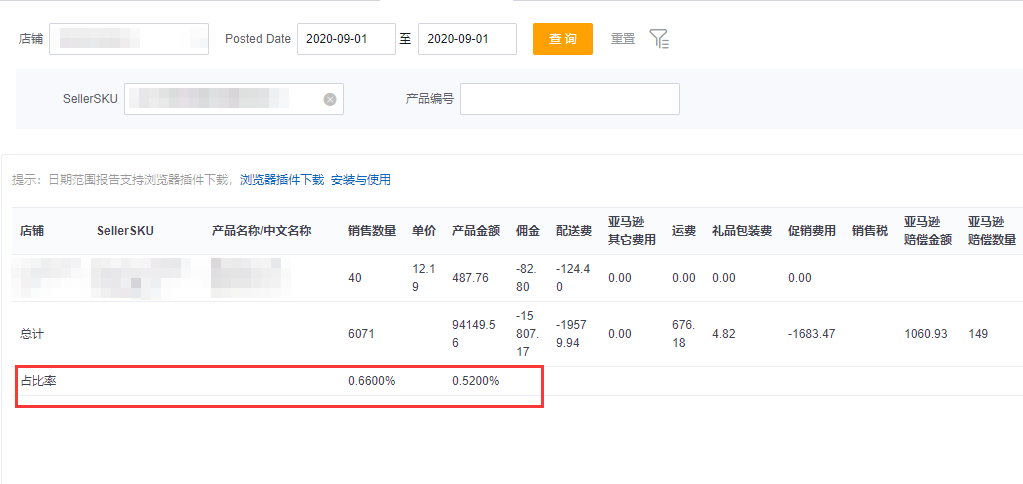Clear the SellerSKU field with the x icon
The height and width of the screenshot is (484, 1023).
[330, 99]
